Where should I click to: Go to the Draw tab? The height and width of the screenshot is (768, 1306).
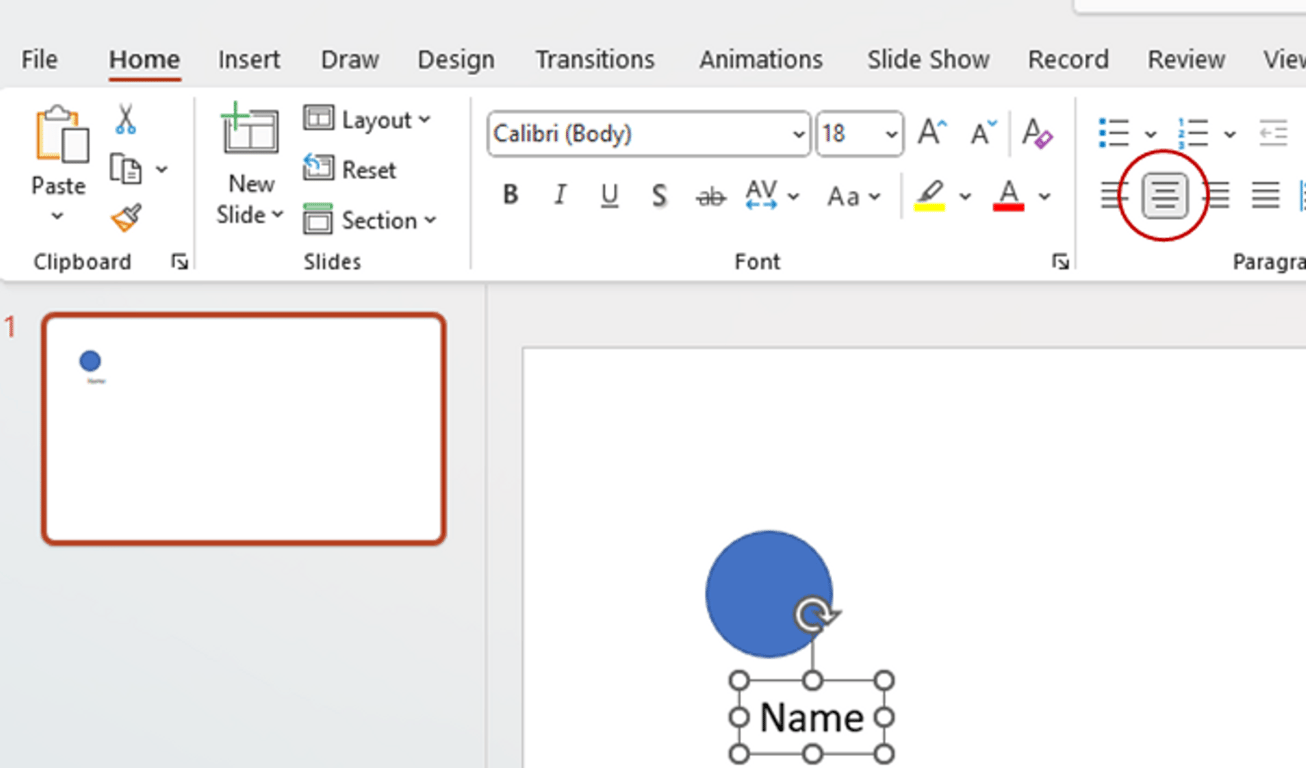tap(350, 60)
